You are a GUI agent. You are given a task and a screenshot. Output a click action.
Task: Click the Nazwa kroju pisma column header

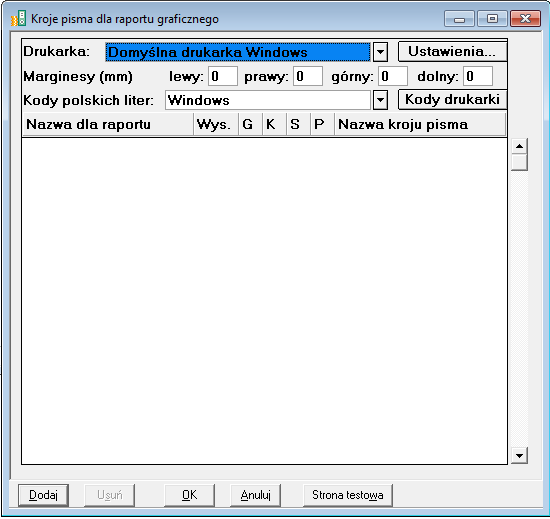(x=420, y=124)
